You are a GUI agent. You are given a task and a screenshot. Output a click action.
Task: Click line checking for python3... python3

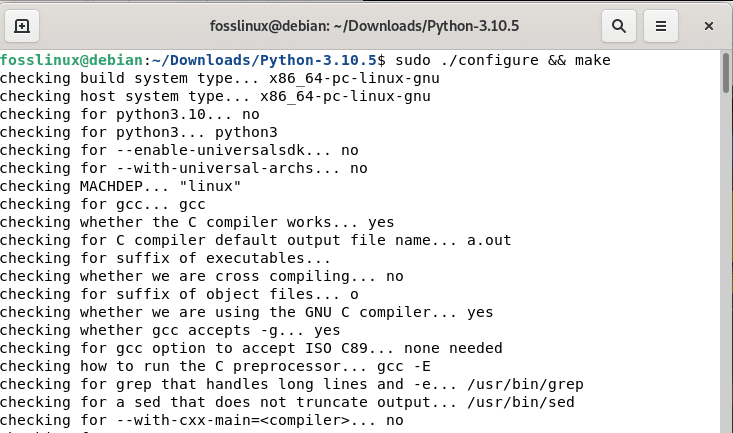pyautogui.click(x=139, y=132)
